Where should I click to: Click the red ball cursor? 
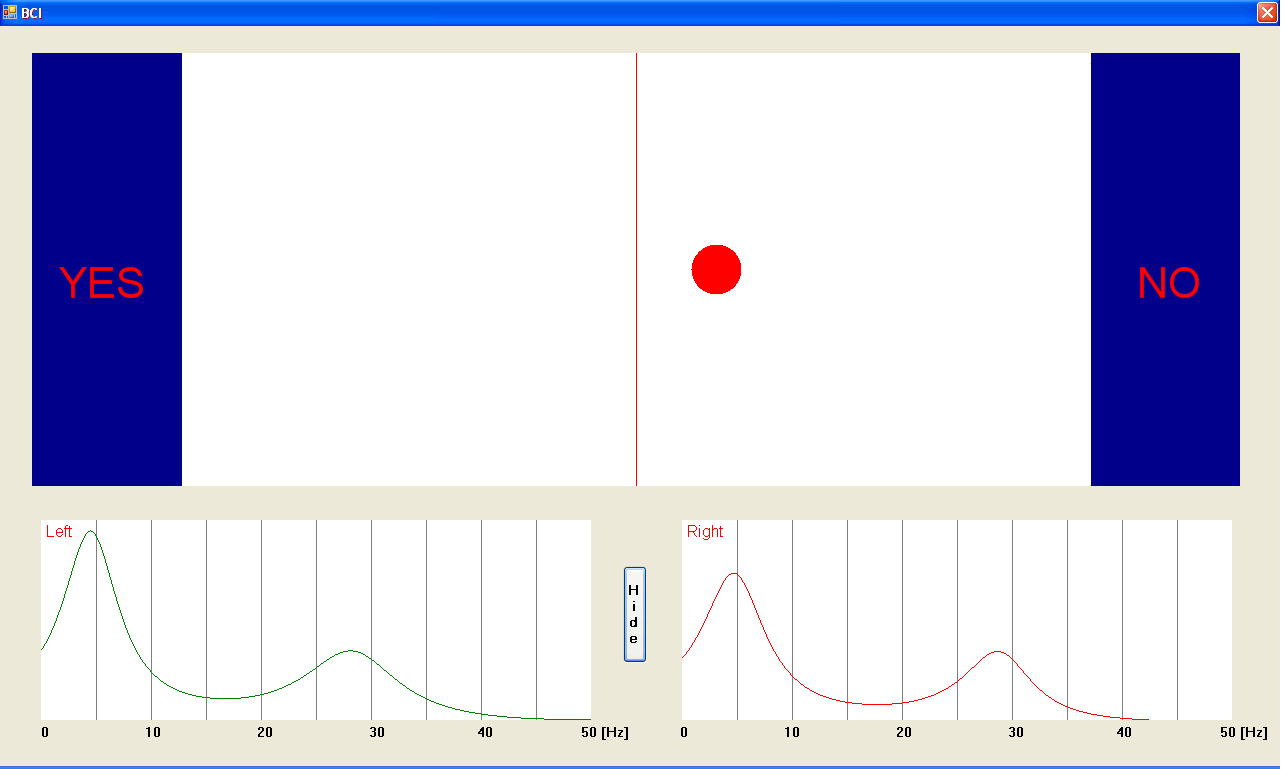[716, 269]
